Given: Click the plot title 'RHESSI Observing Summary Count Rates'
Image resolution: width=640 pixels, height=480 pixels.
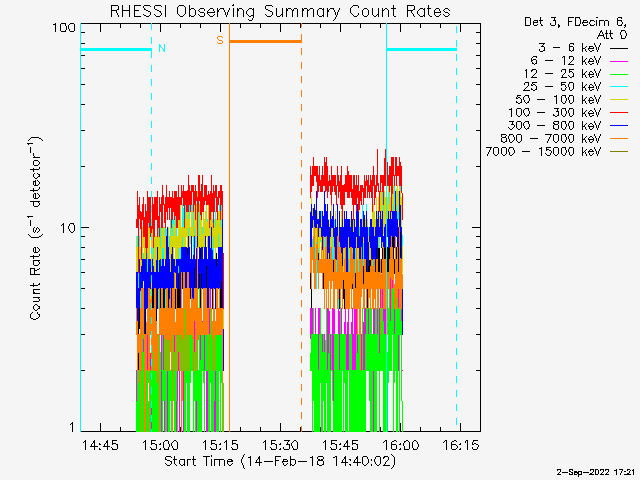Looking at the screenshot, I should coord(280,11).
